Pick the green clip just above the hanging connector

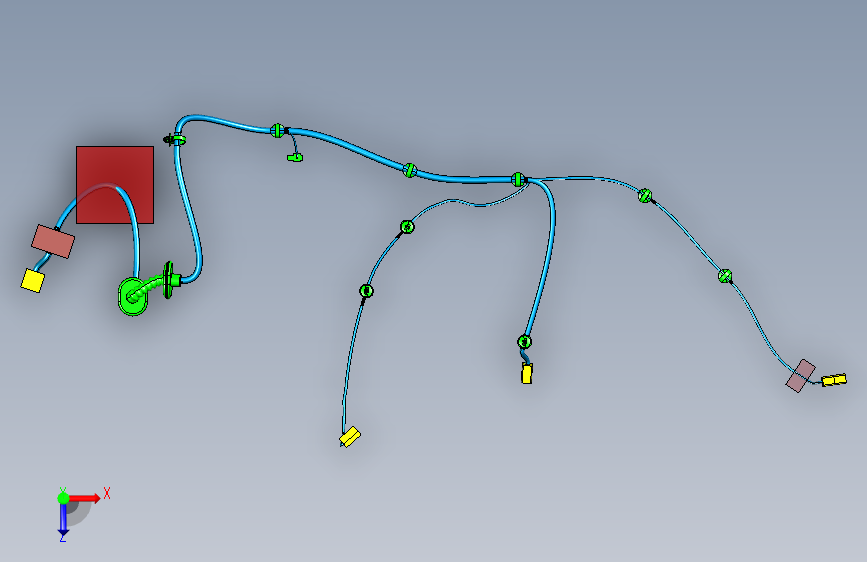coord(278,131)
